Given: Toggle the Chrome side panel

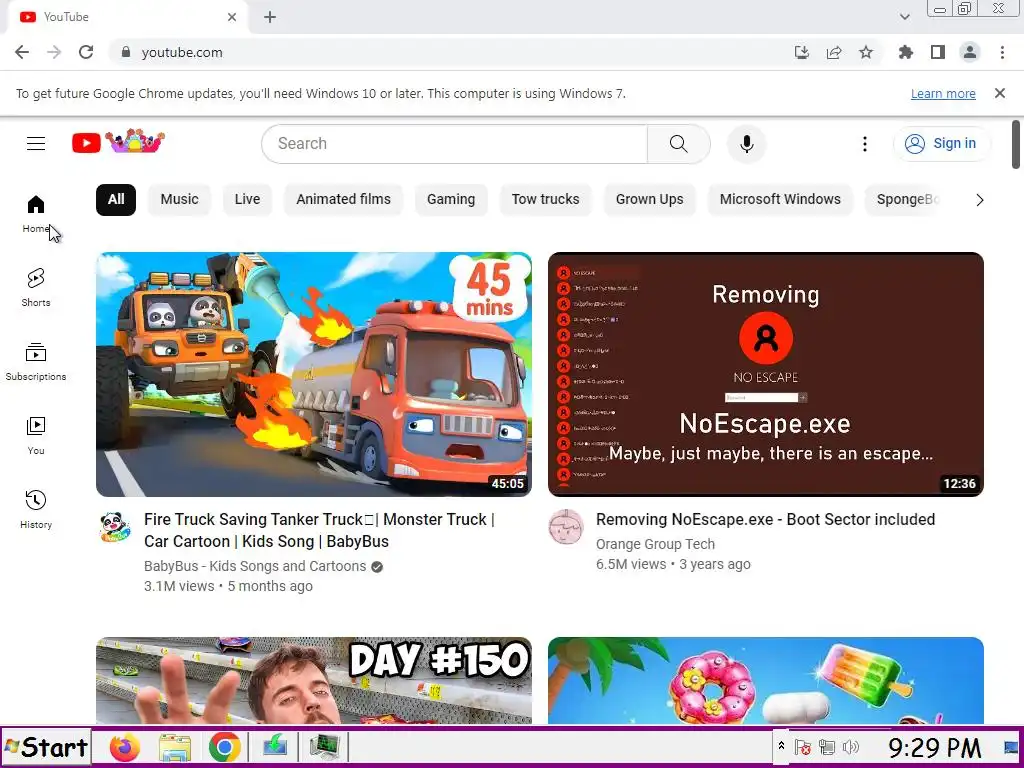Looking at the screenshot, I should tap(938, 52).
